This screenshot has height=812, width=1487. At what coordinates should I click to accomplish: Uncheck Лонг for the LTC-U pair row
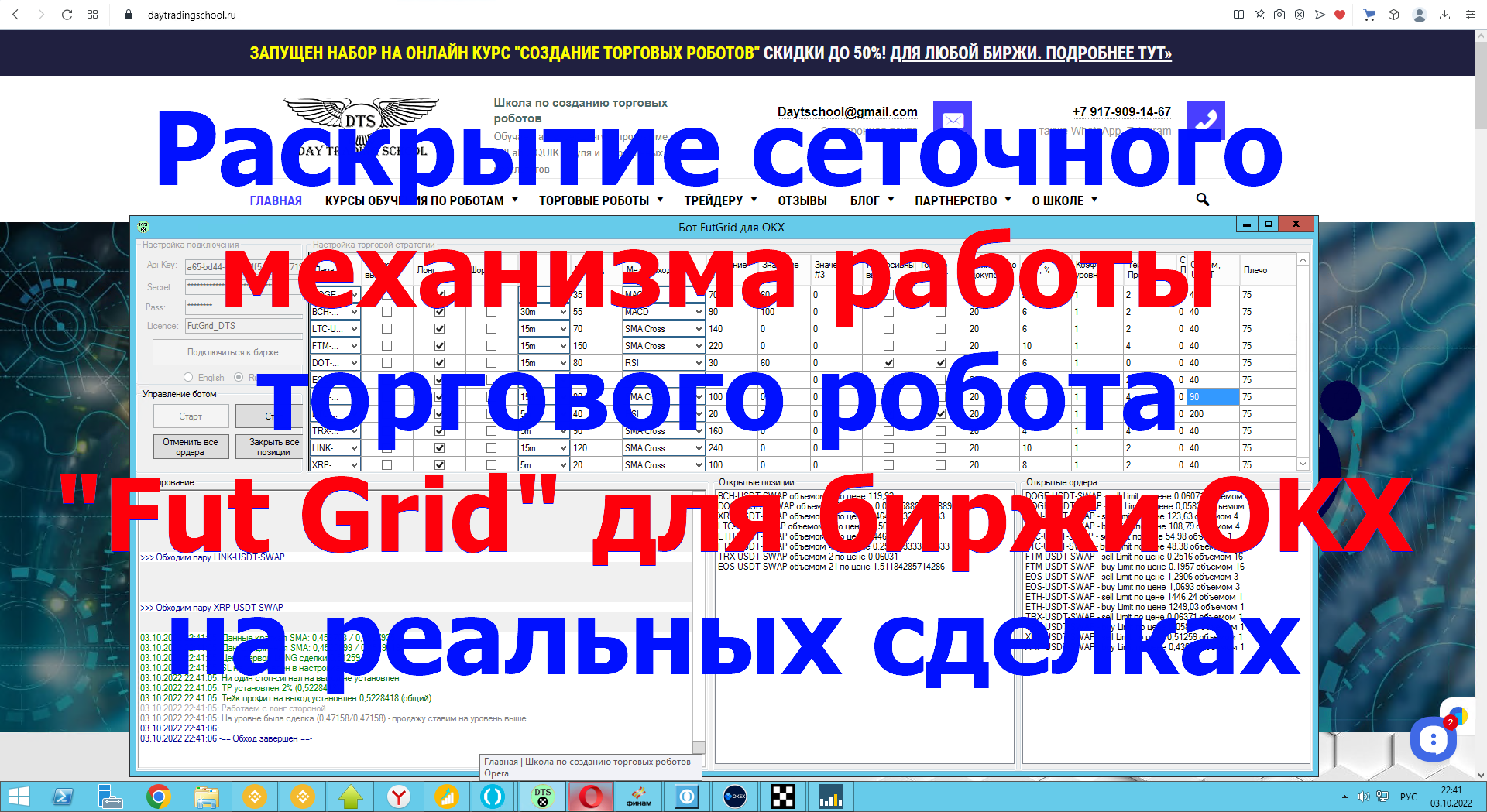tap(439, 328)
